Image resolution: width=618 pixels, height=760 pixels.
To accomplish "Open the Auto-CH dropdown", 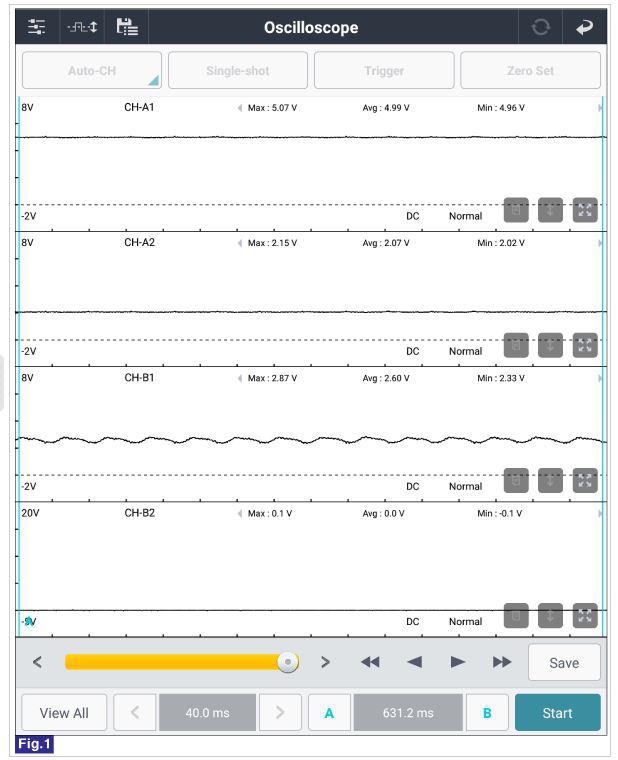I will (92, 71).
